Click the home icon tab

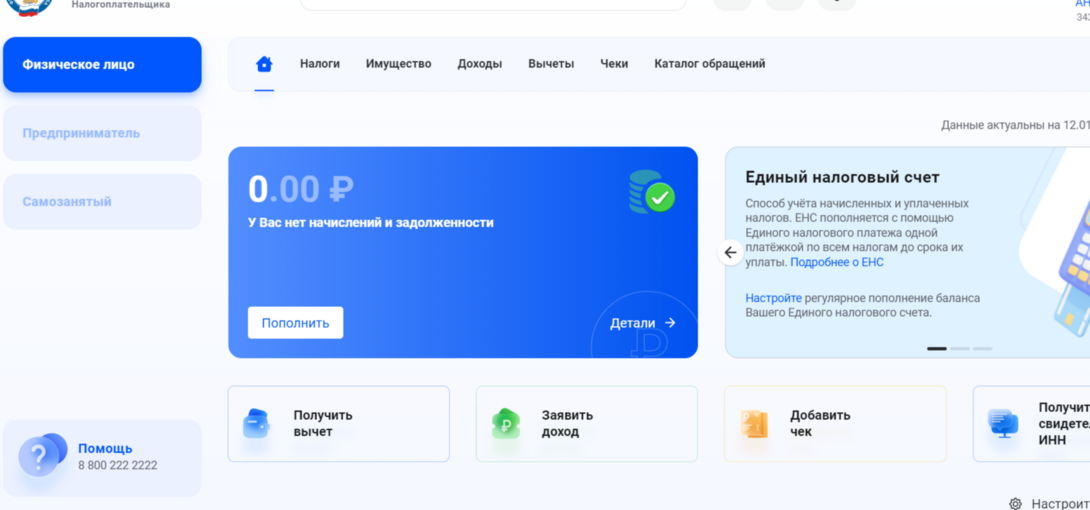(x=264, y=64)
